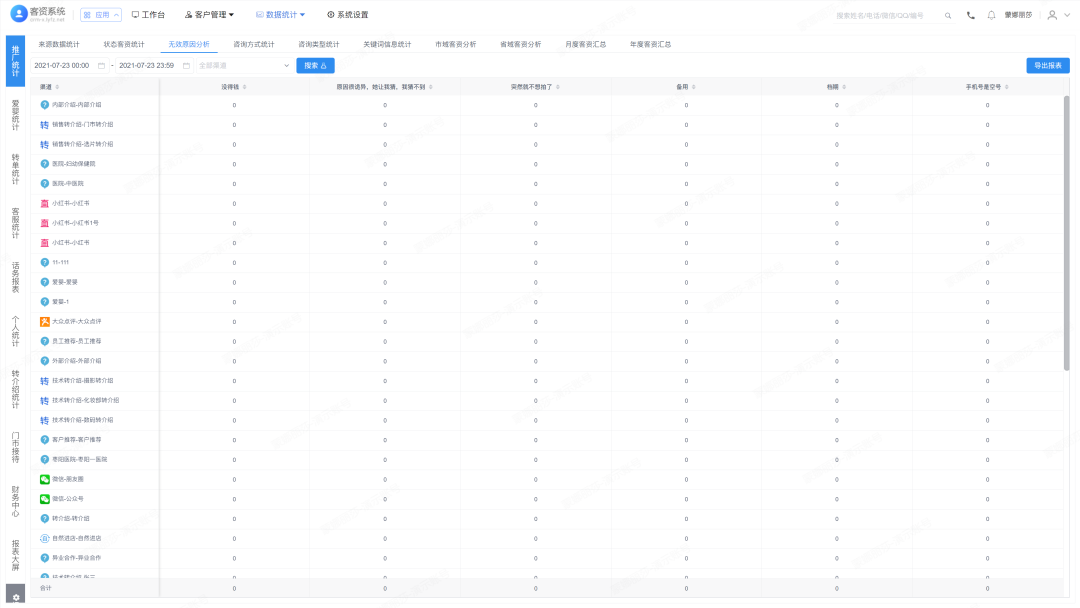The image size is (1080, 608).
Task: Switch to the 市域客资分析 tab
Action: click(455, 44)
